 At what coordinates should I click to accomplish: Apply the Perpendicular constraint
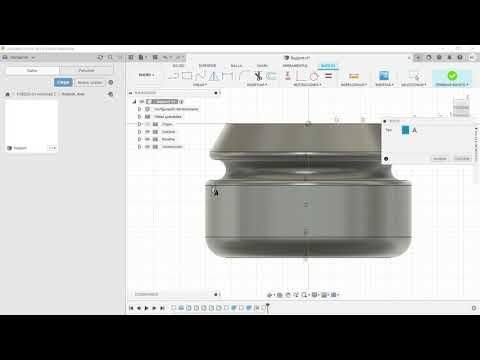pyautogui.click(x=301, y=76)
